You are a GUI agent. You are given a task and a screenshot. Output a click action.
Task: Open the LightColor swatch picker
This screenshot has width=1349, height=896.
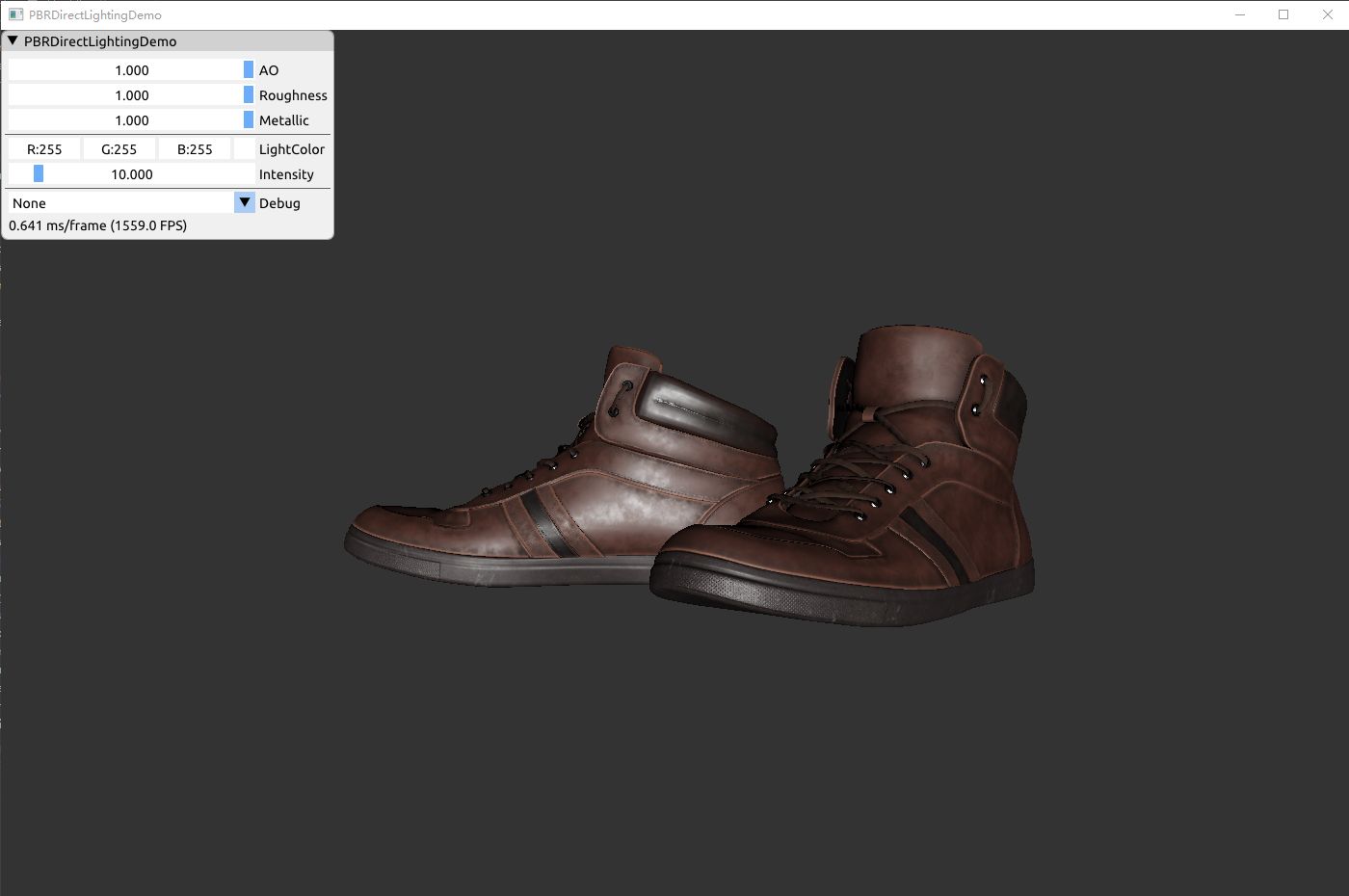click(x=245, y=149)
